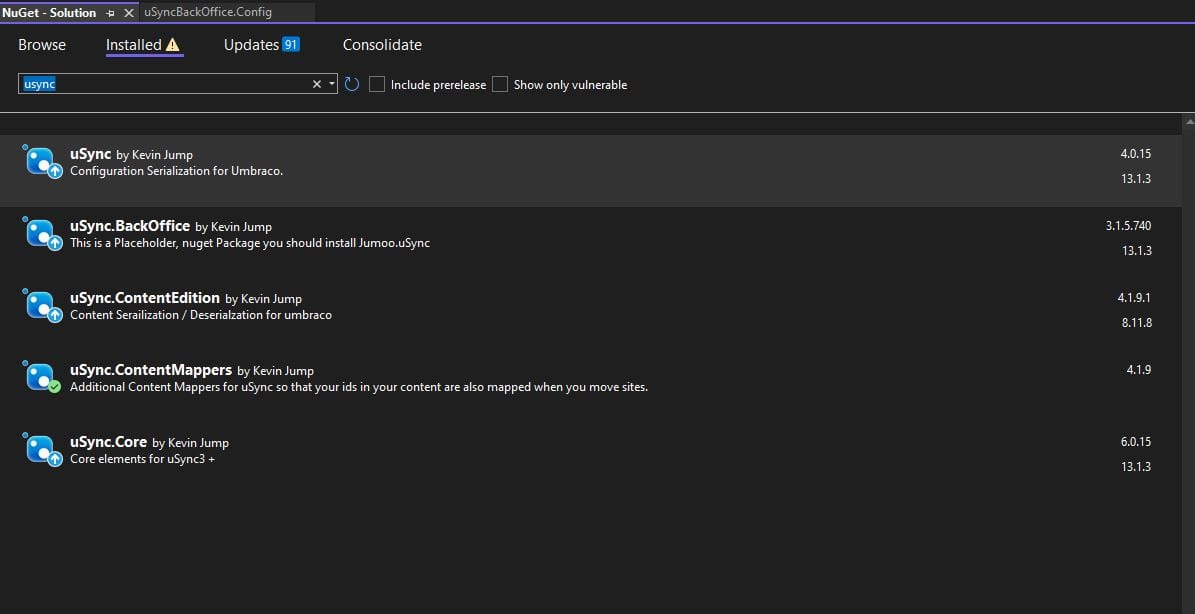
Task: Click latest version 13.1.3 of uSync.Core
Action: click(x=1136, y=467)
